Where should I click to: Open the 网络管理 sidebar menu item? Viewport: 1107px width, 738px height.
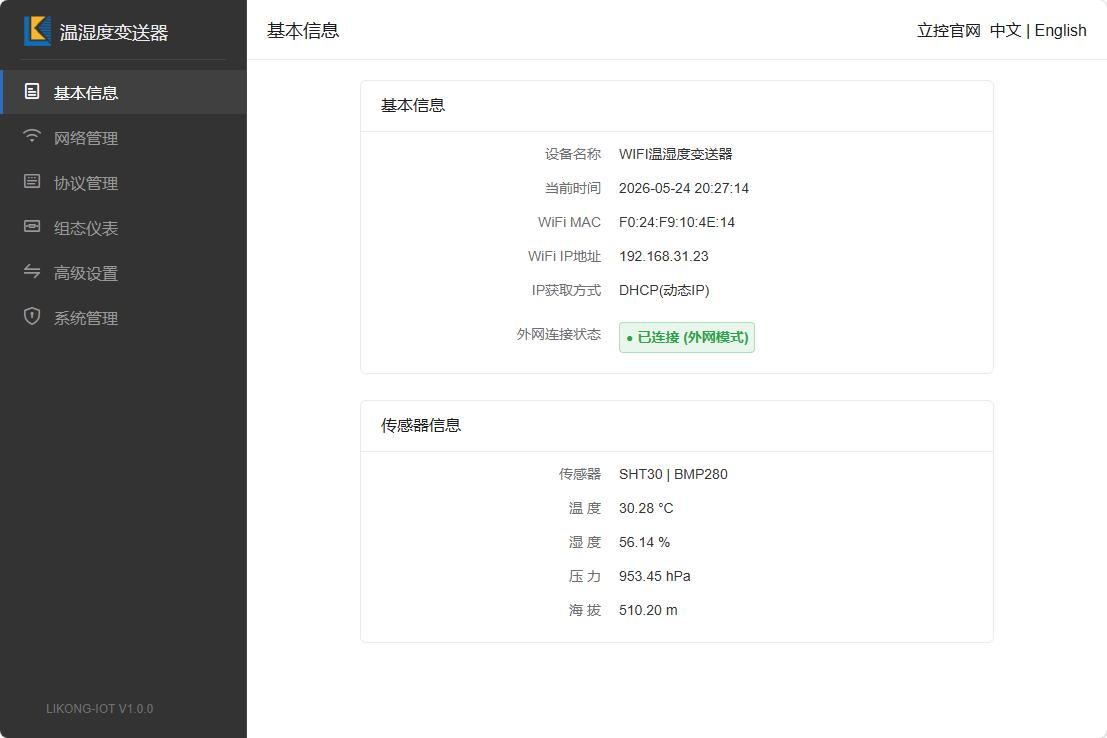pos(124,137)
